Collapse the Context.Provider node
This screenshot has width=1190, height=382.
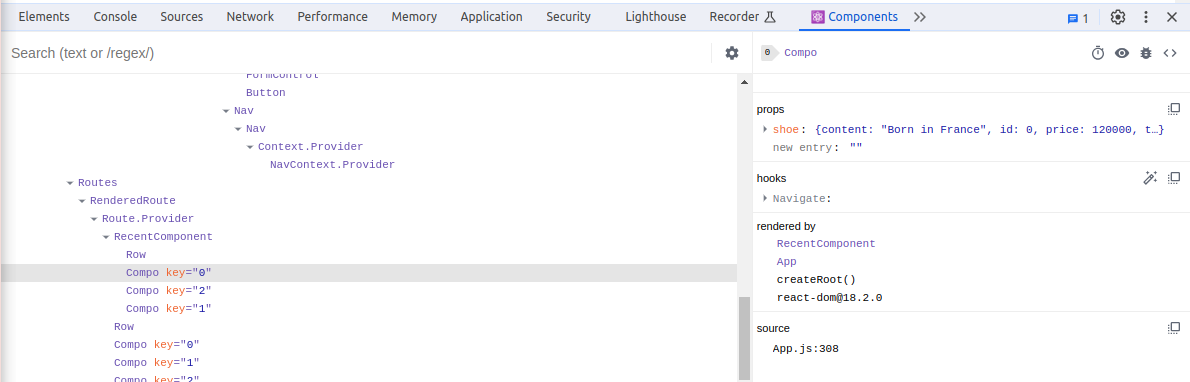(x=250, y=147)
